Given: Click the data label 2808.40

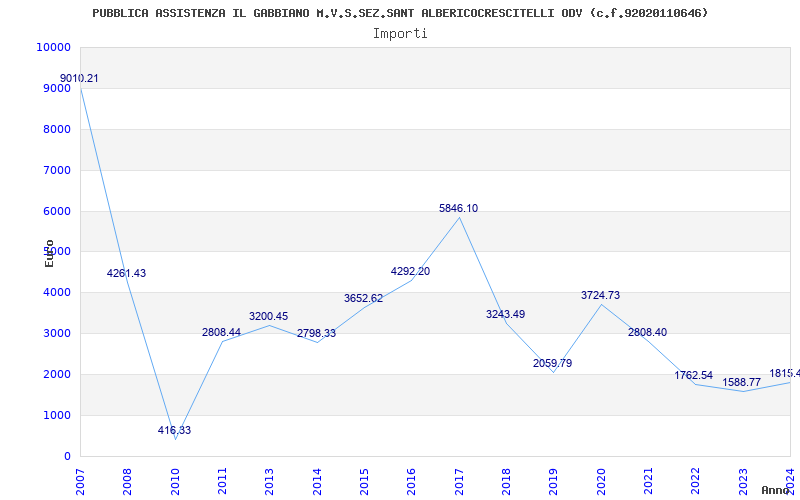Looking at the screenshot, I should [x=647, y=332].
